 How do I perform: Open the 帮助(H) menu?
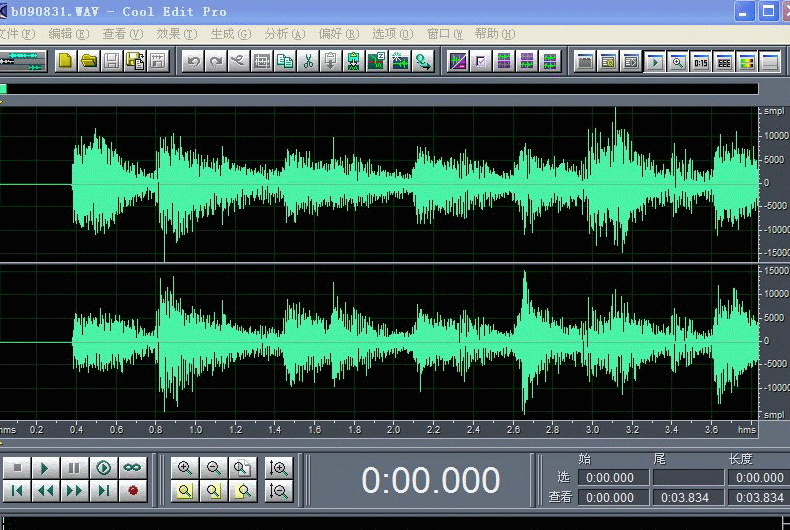pos(494,34)
